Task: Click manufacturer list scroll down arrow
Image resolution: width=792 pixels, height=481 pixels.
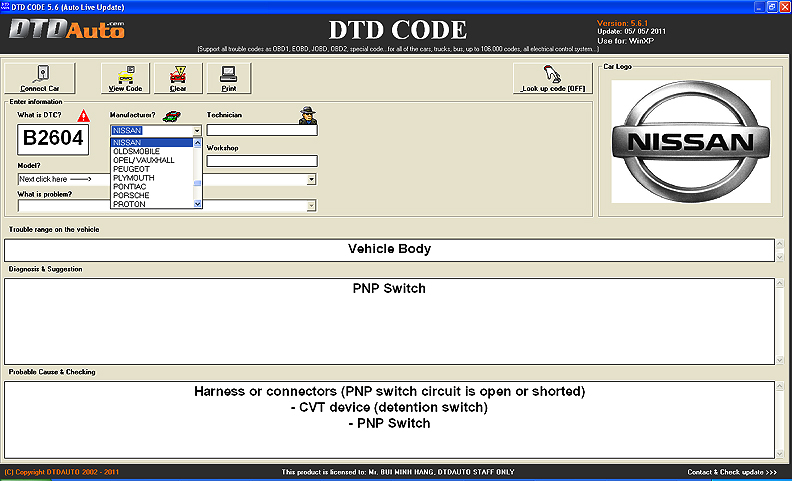Action: pyautogui.click(x=197, y=204)
